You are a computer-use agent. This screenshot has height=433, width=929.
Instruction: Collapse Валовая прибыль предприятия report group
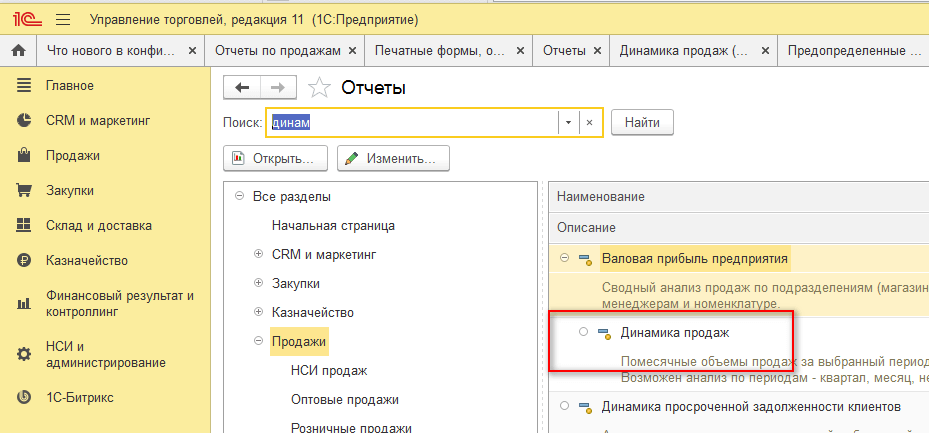565,259
